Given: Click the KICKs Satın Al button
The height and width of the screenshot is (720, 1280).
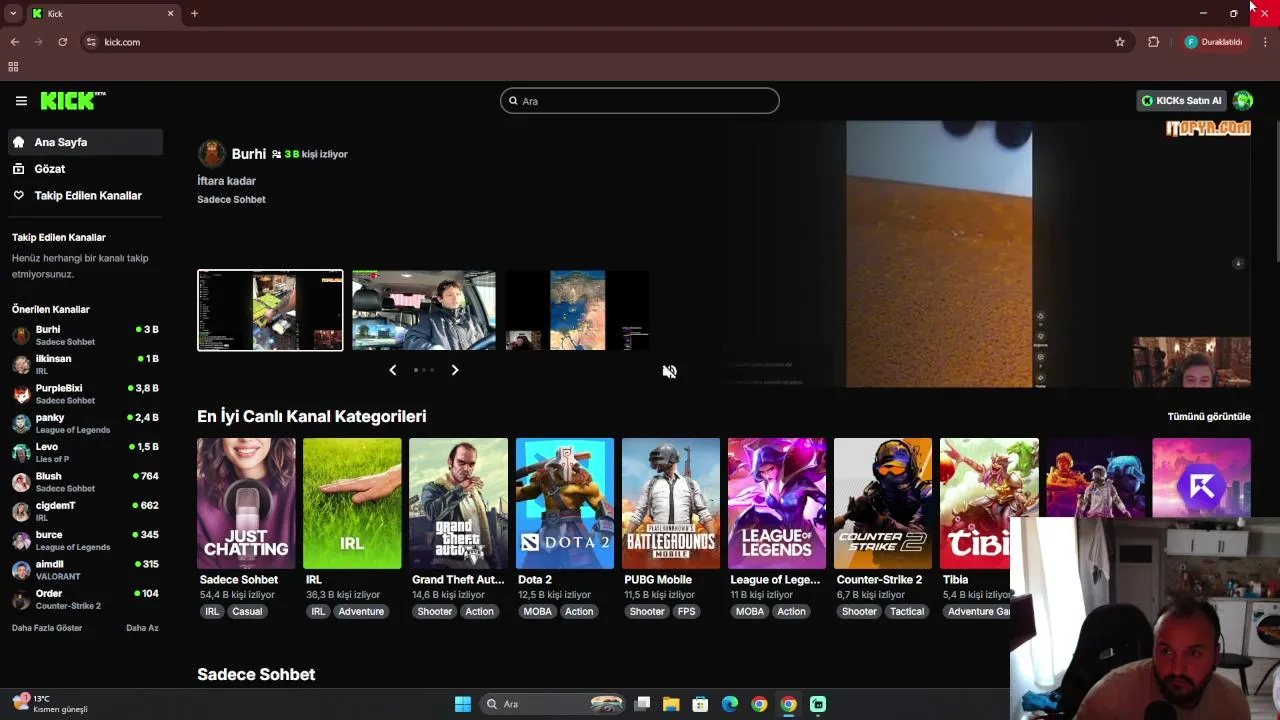Looking at the screenshot, I should coord(1182,101).
